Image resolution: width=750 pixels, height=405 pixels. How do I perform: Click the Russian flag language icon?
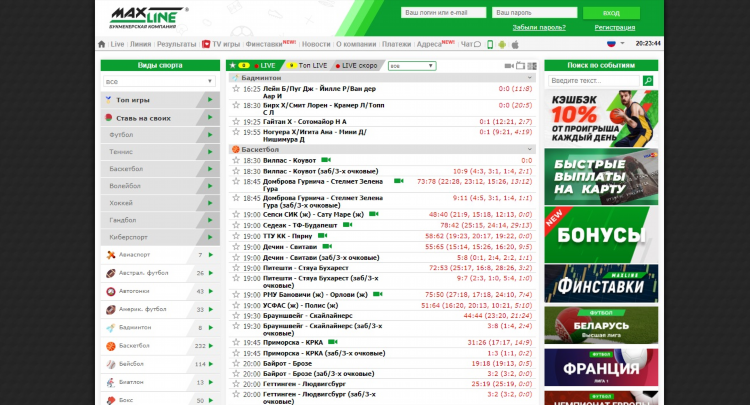(x=611, y=44)
